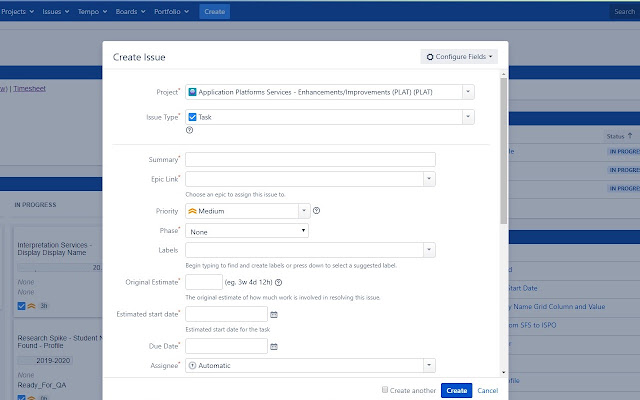
Task: Click the Medium priority icon
Action: pyautogui.click(x=192, y=211)
